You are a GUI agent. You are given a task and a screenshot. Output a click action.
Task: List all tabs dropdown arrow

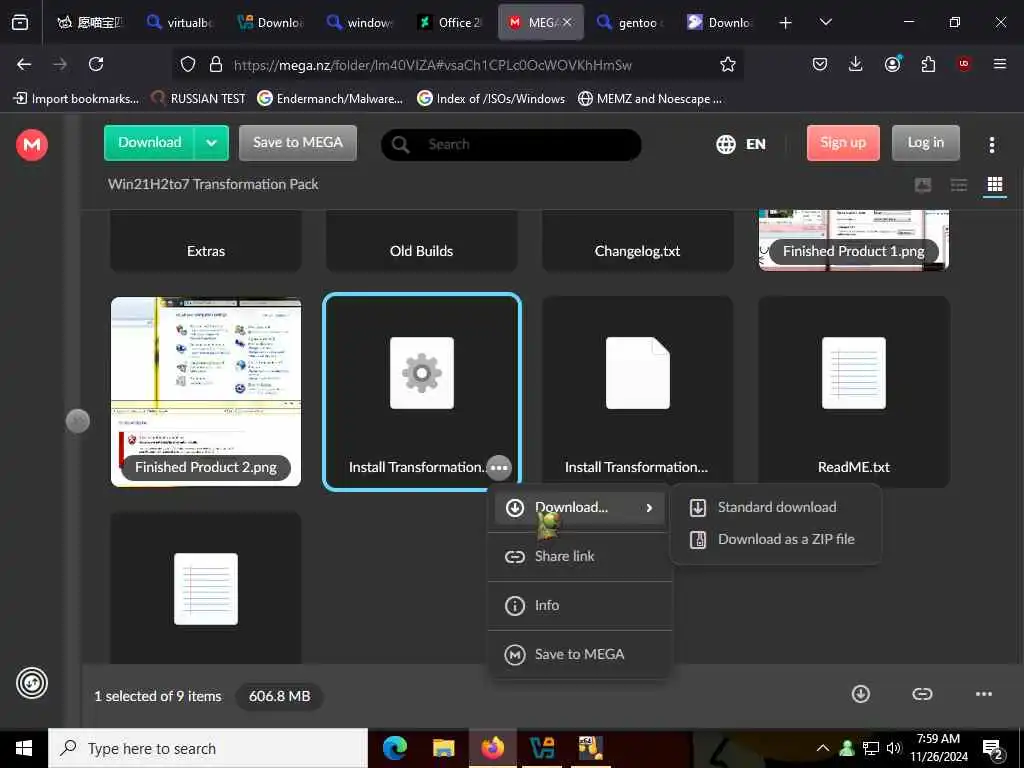point(826,23)
